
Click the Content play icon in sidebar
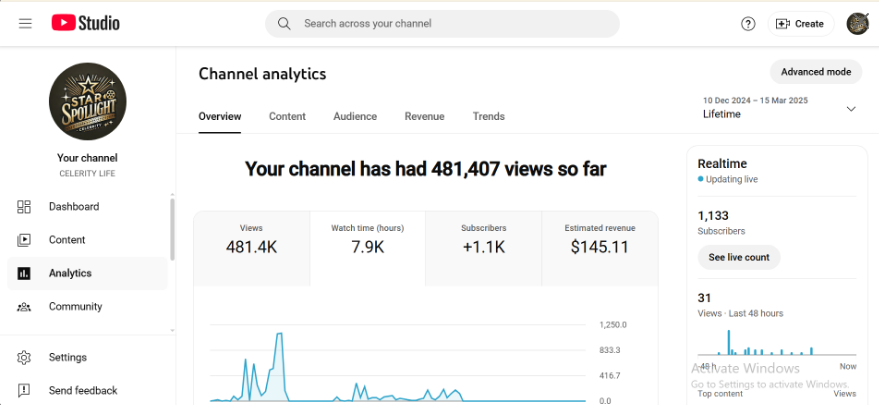[x=24, y=240]
